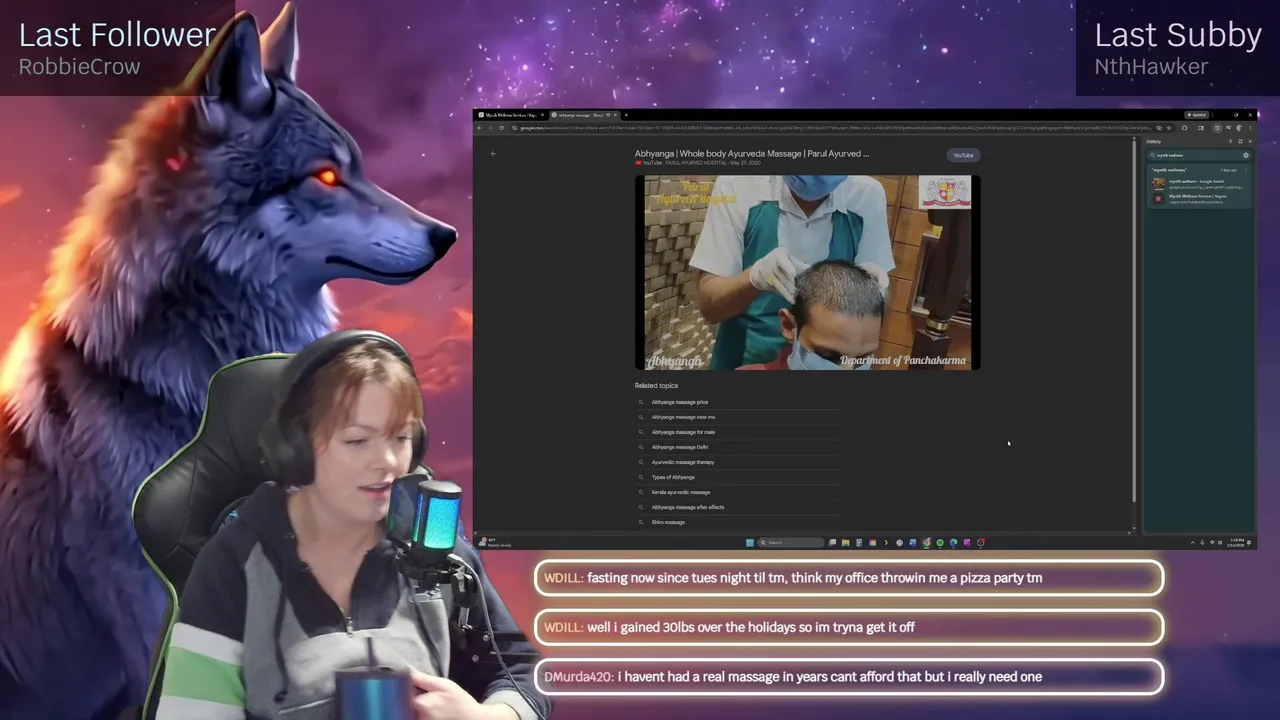The width and height of the screenshot is (1280, 720).
Task: Close the History side panel
Action: click(1250, 141)
